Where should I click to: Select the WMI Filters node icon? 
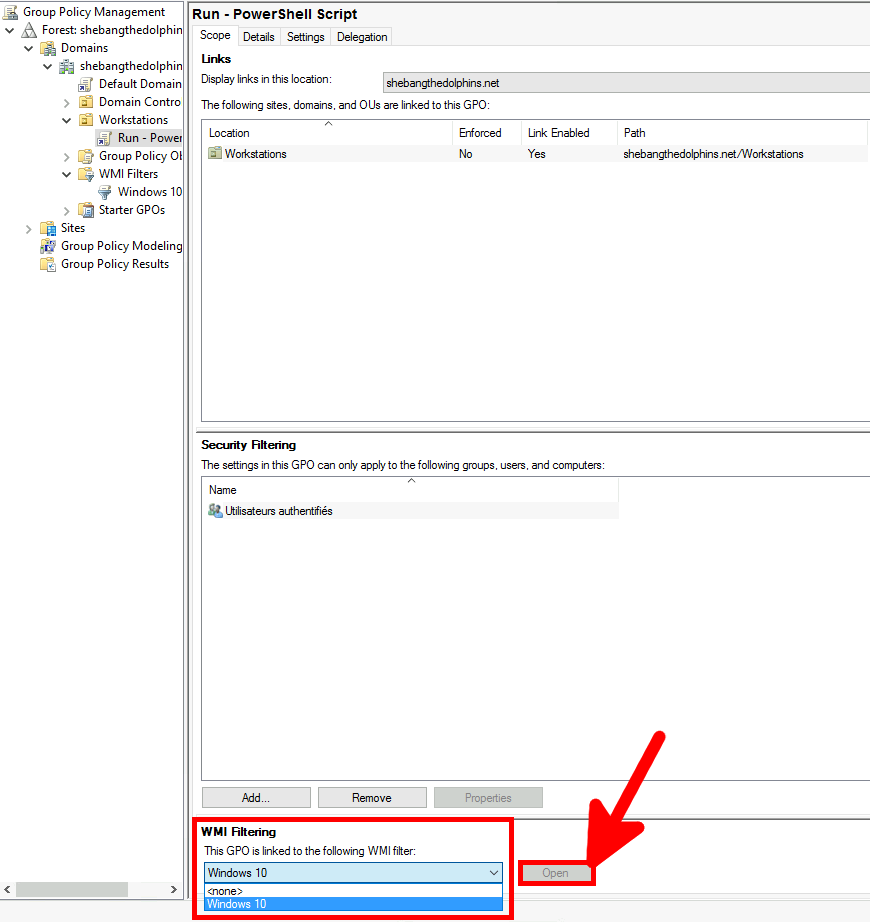coord(84,173)
